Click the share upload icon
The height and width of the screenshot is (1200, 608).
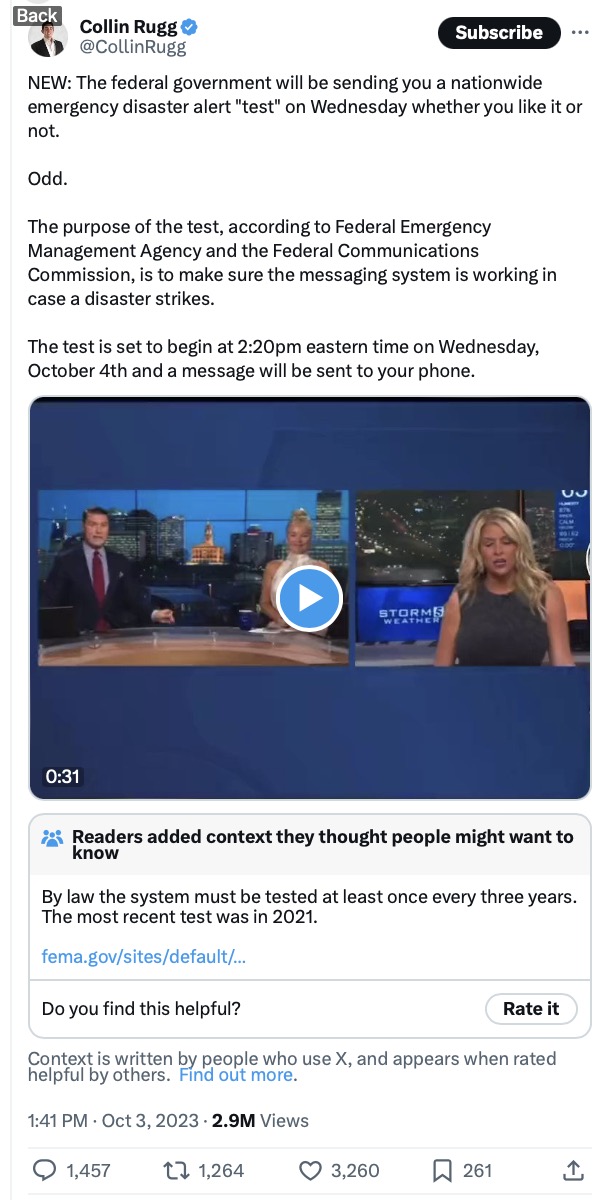coord(573,1169)
